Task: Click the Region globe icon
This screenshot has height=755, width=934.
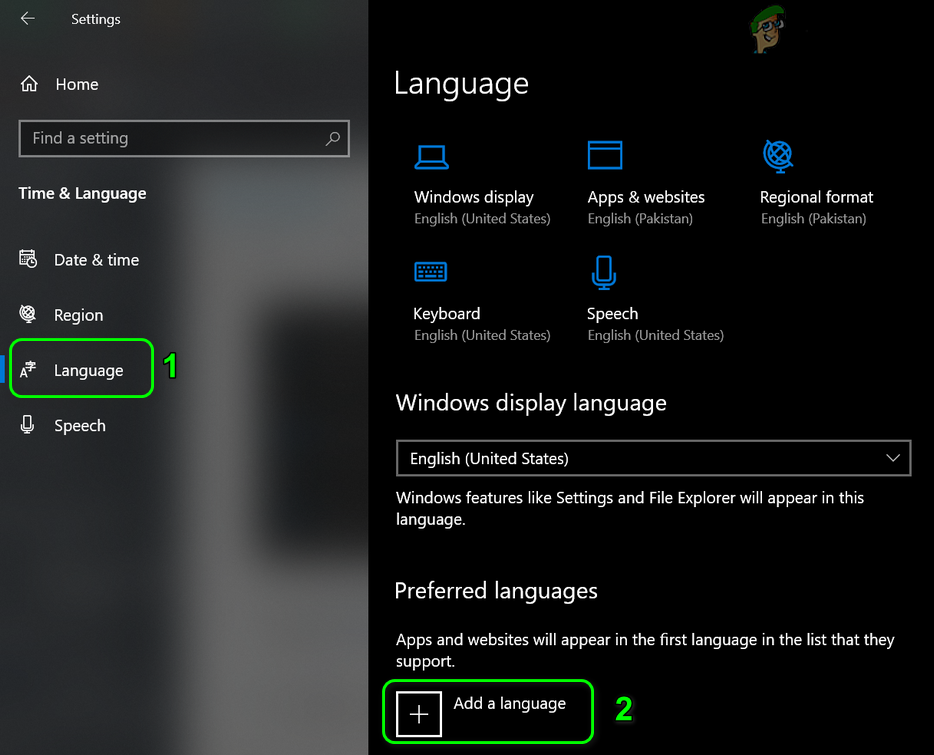Action: point(28,313)
